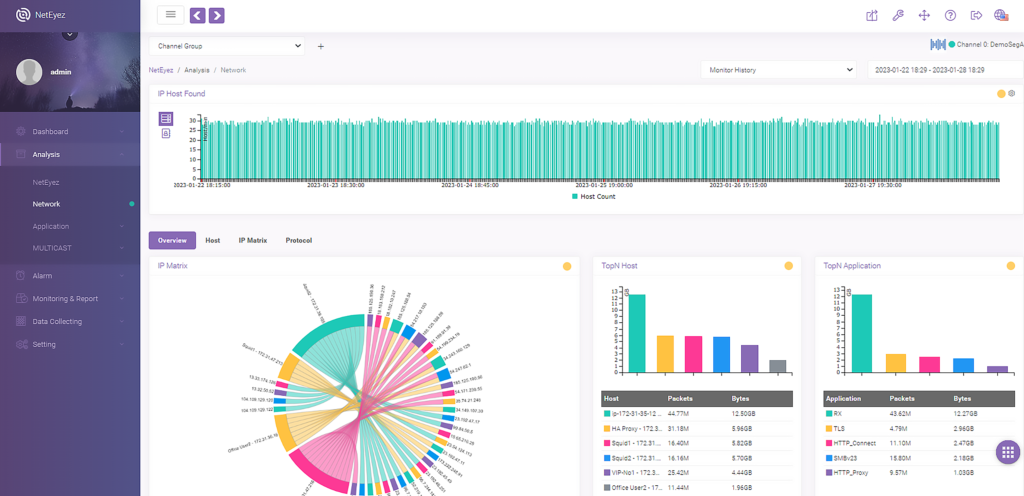
Task: Click the NetEyez breadcrumb link
Action: click(161, 70)
